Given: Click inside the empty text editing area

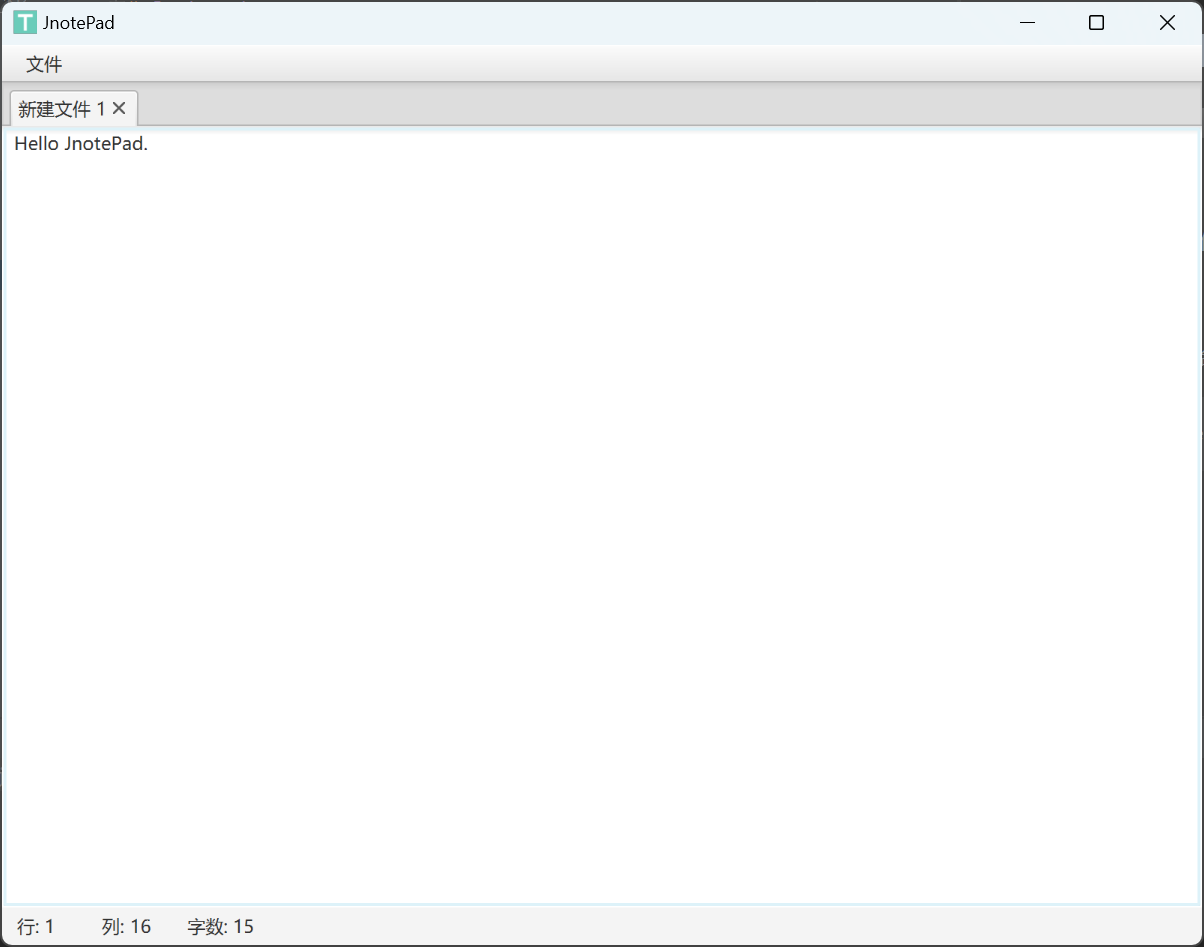Looking at the screenshot, I should pyautogui.click(x=600, y=500).
